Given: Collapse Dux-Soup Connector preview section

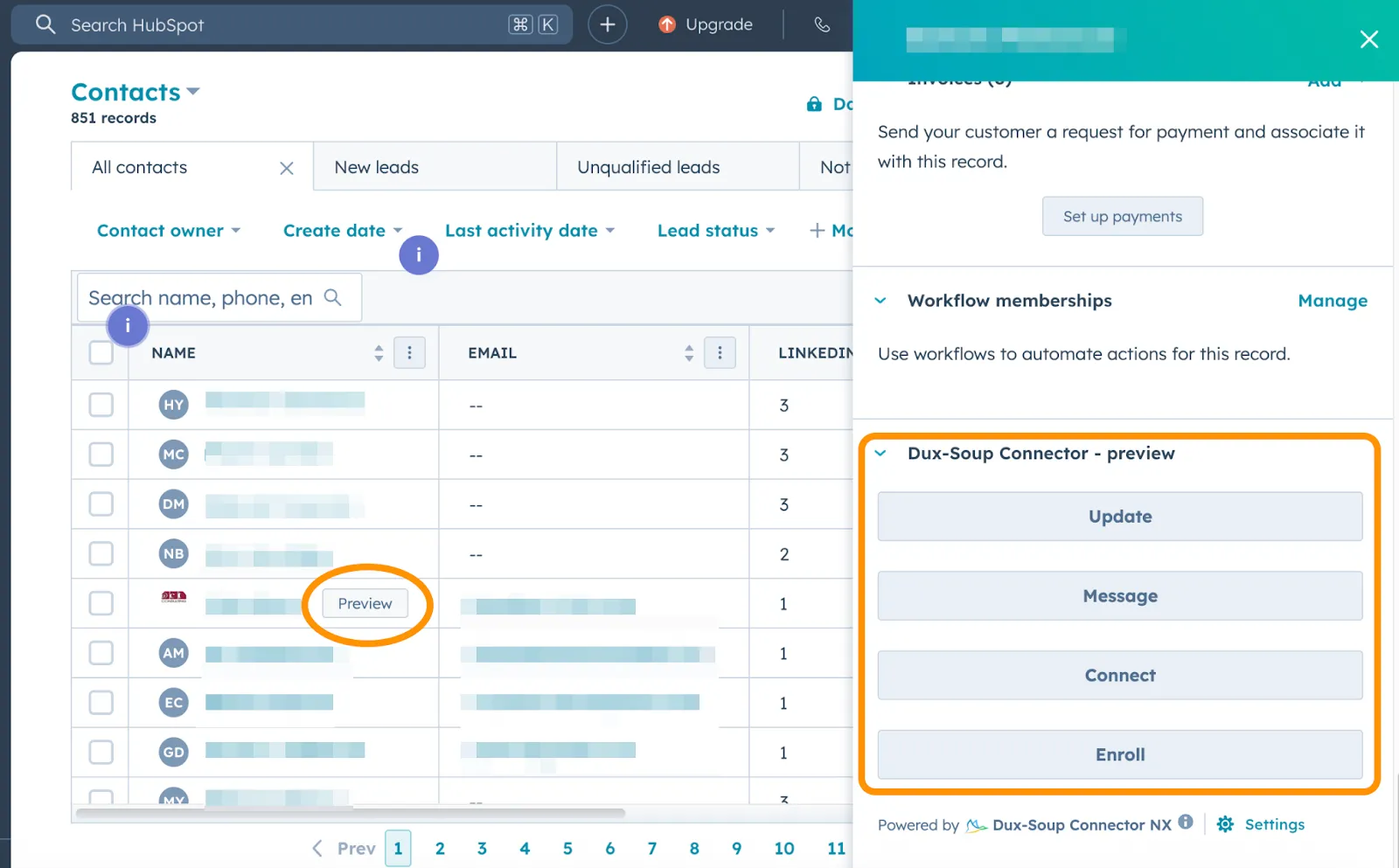Looking at the screenshot, I should pos(880,454).
